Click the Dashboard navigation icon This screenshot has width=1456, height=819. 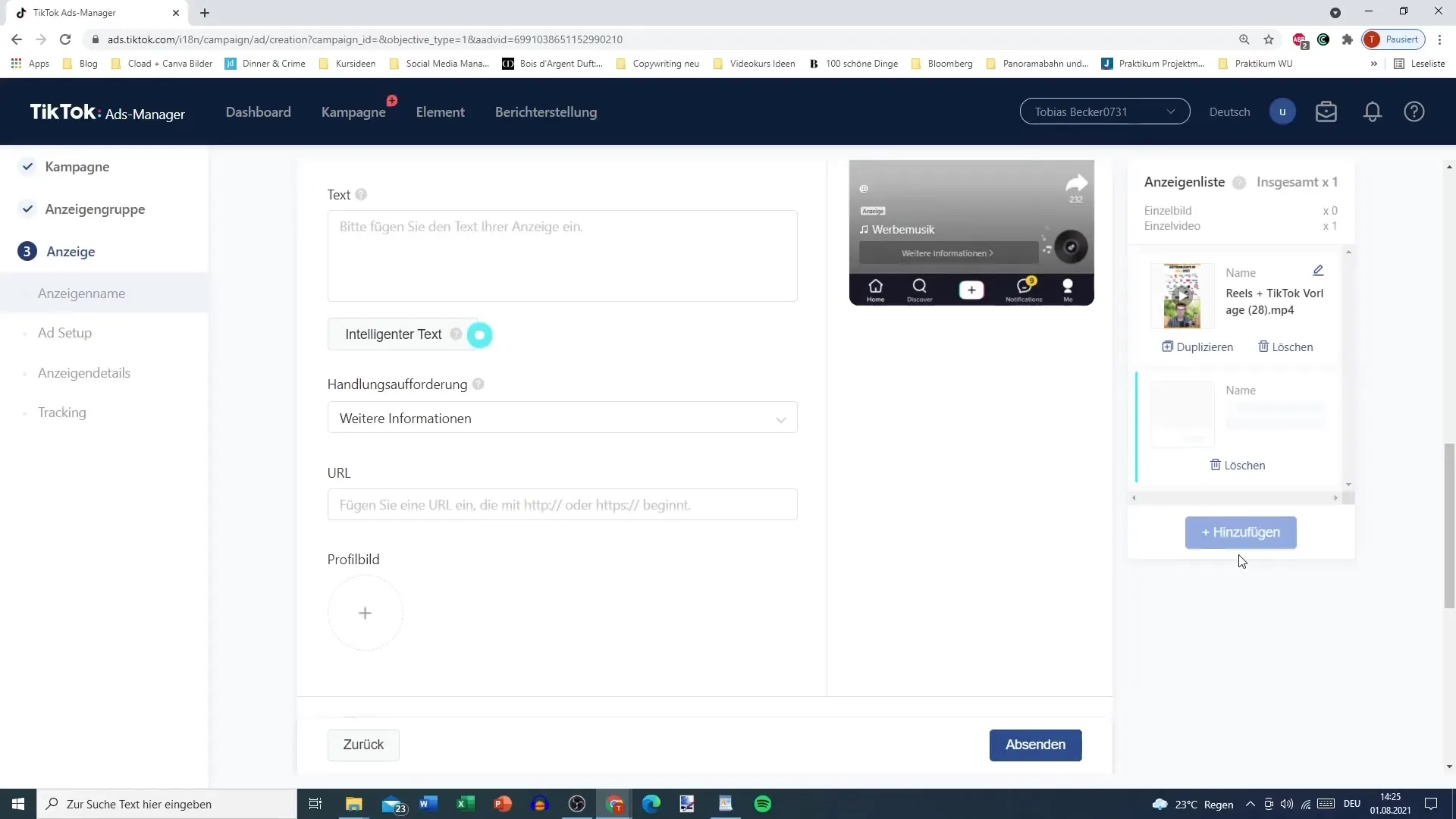point(259,112)
